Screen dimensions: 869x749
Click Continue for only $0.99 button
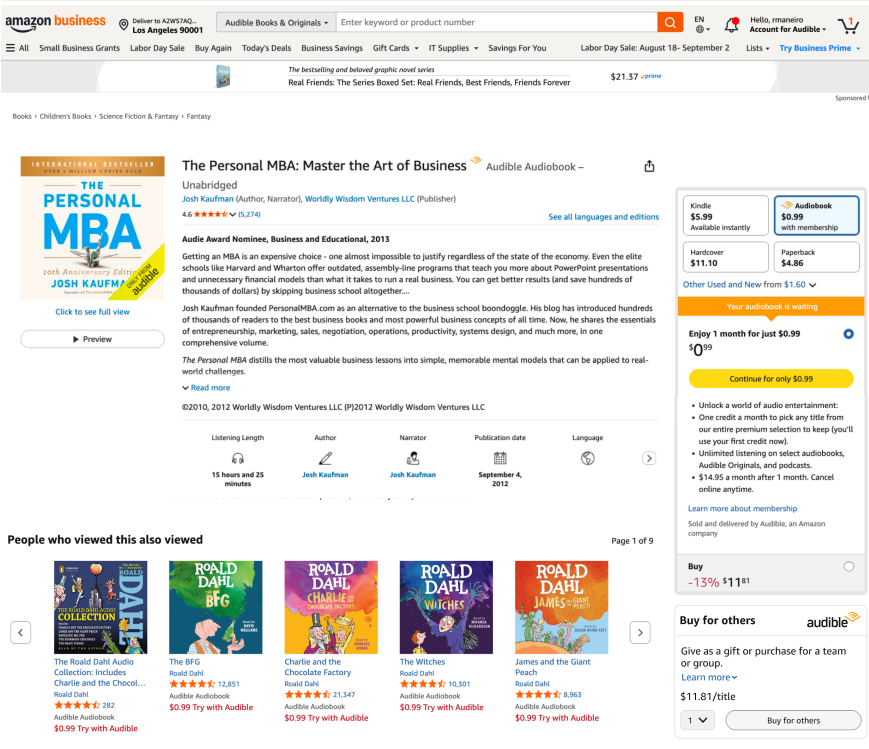[x=771, y=379]
